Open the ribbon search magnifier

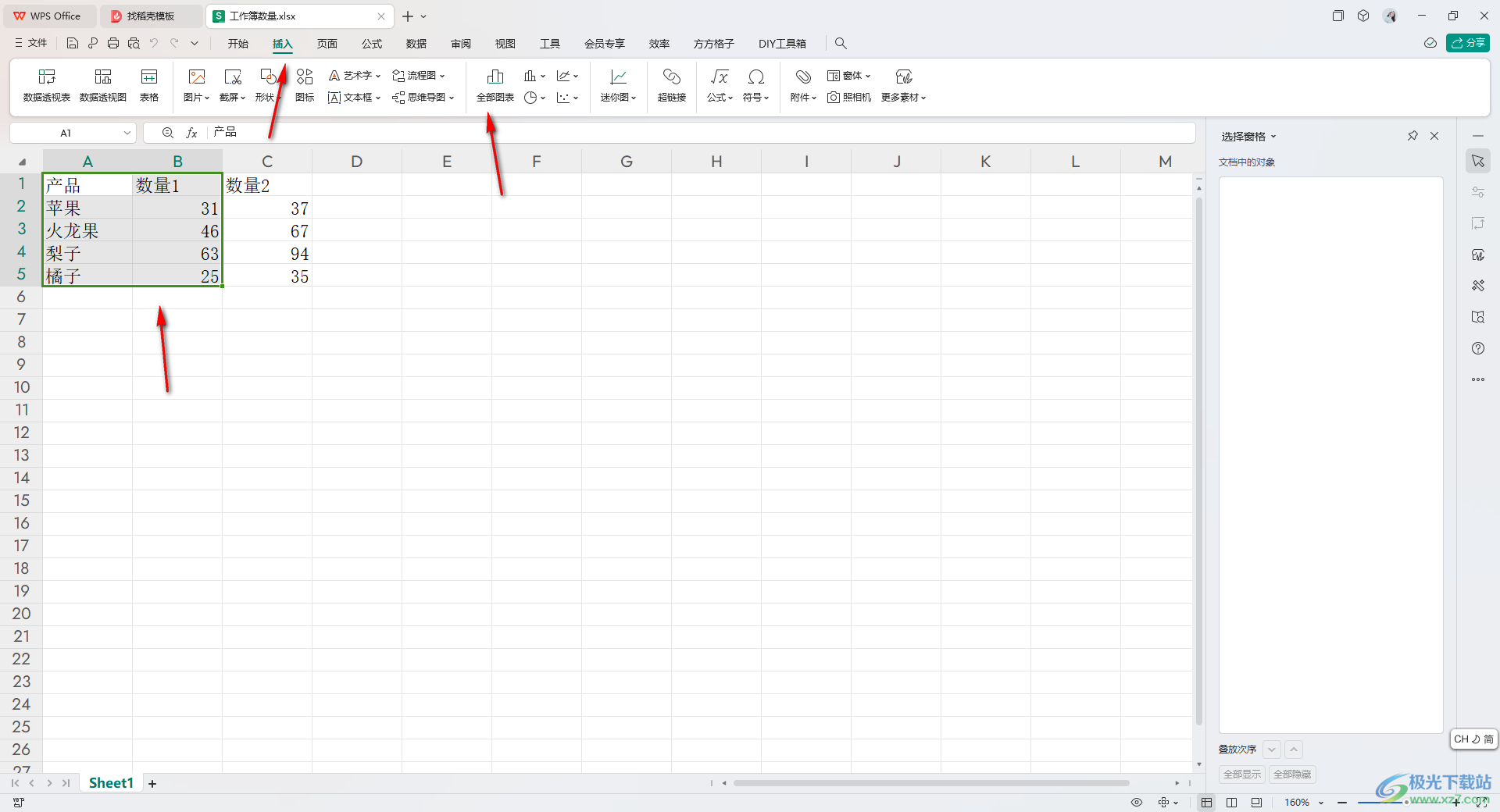841,44
